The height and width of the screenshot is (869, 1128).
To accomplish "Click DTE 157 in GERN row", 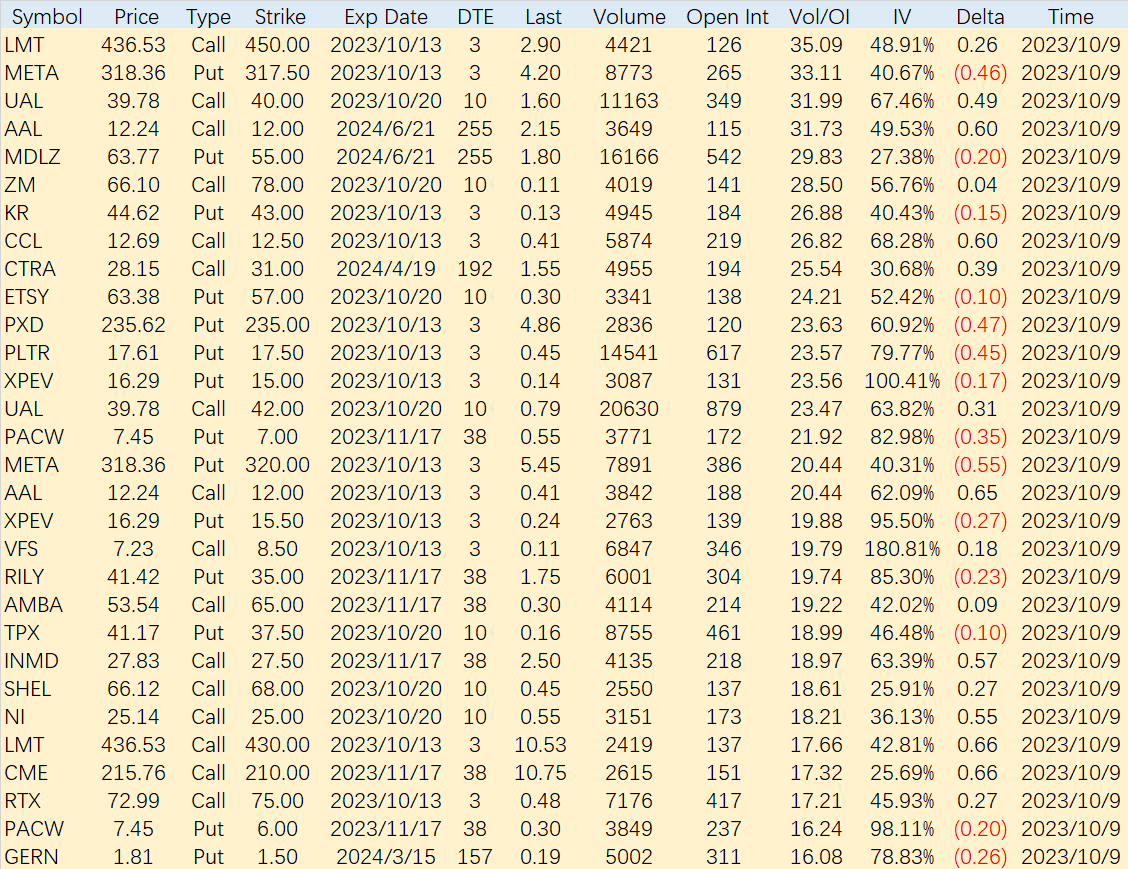I will point(475,857).
